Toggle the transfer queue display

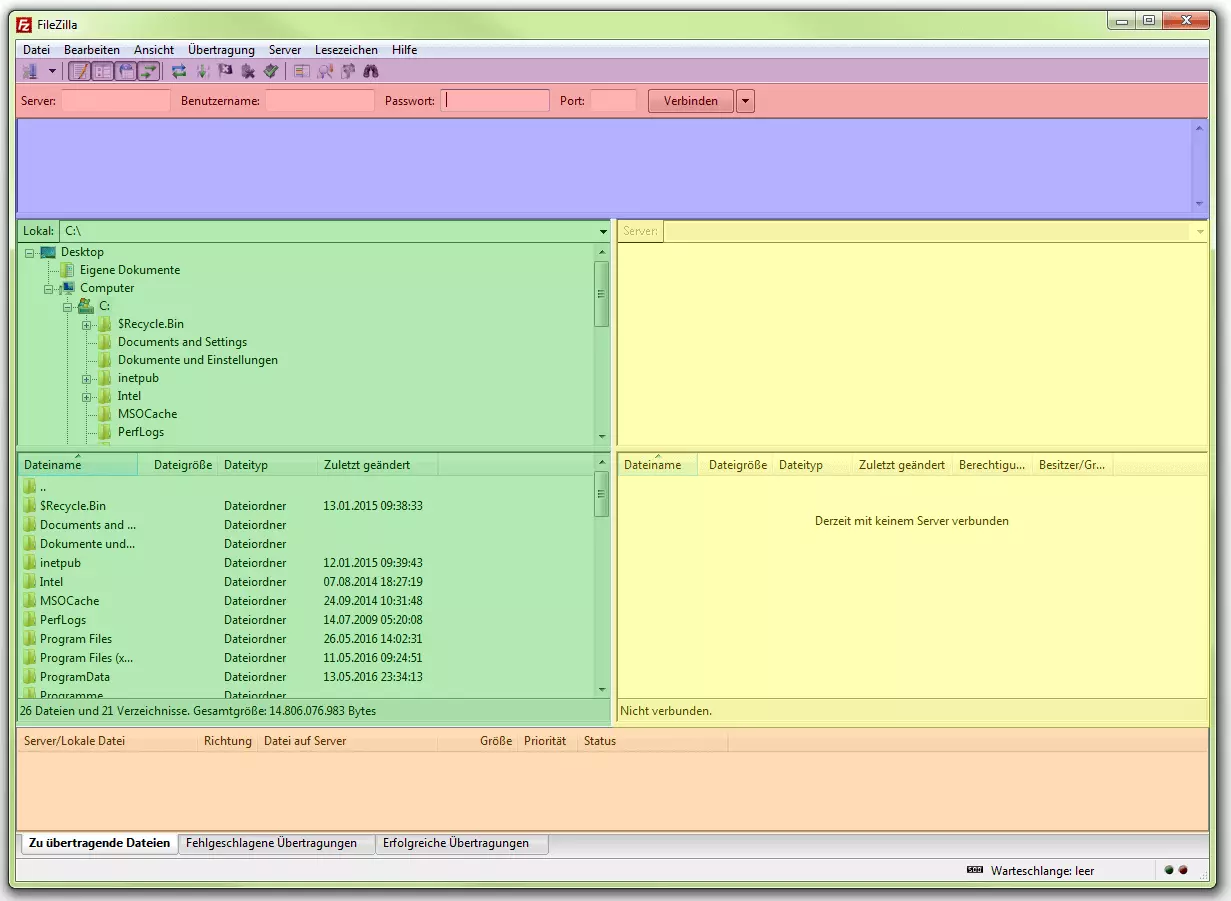(x=149, y=71)
